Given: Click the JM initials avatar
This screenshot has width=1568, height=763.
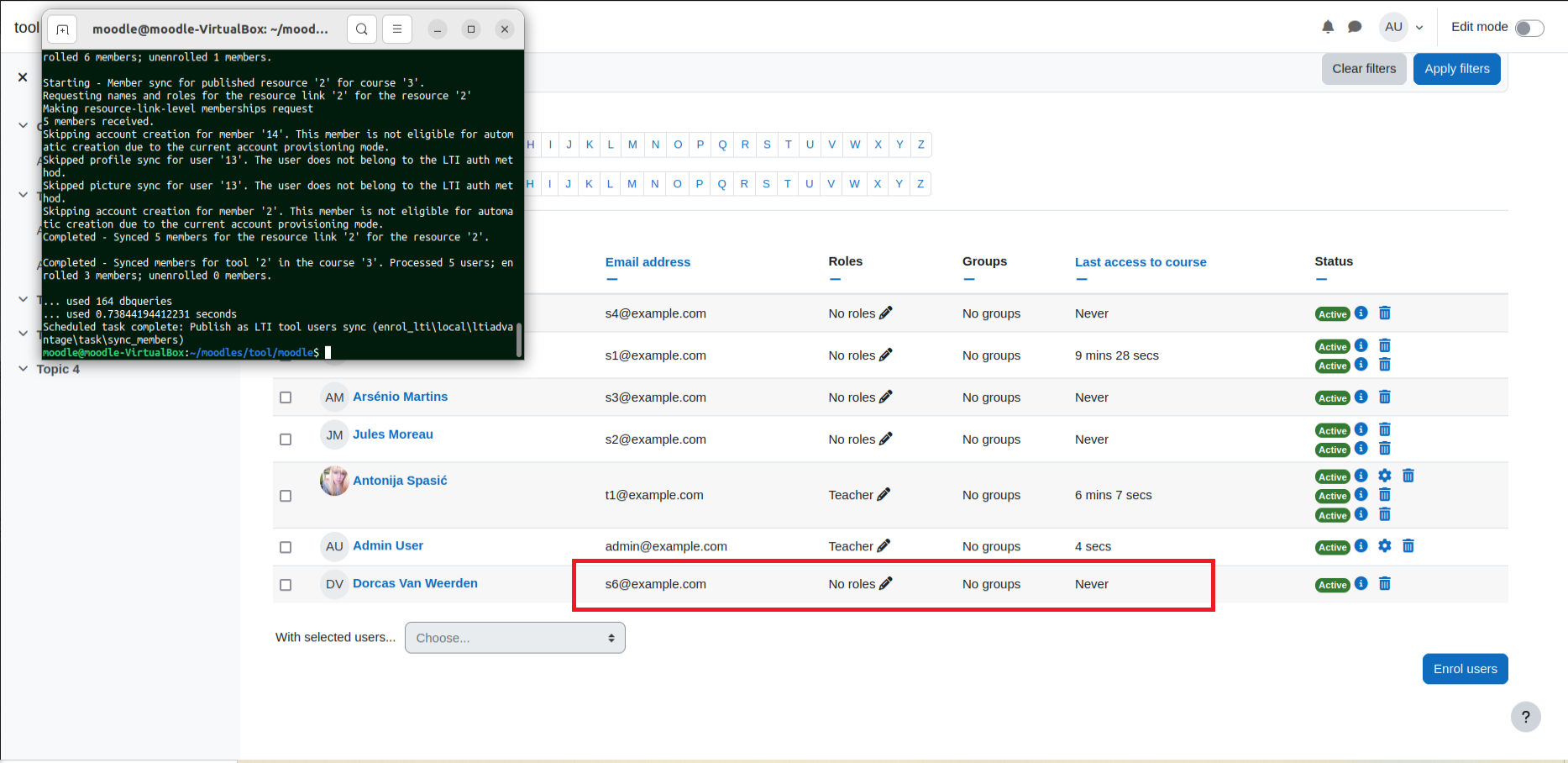Looking at the screenshot, I should click(334, 435).
